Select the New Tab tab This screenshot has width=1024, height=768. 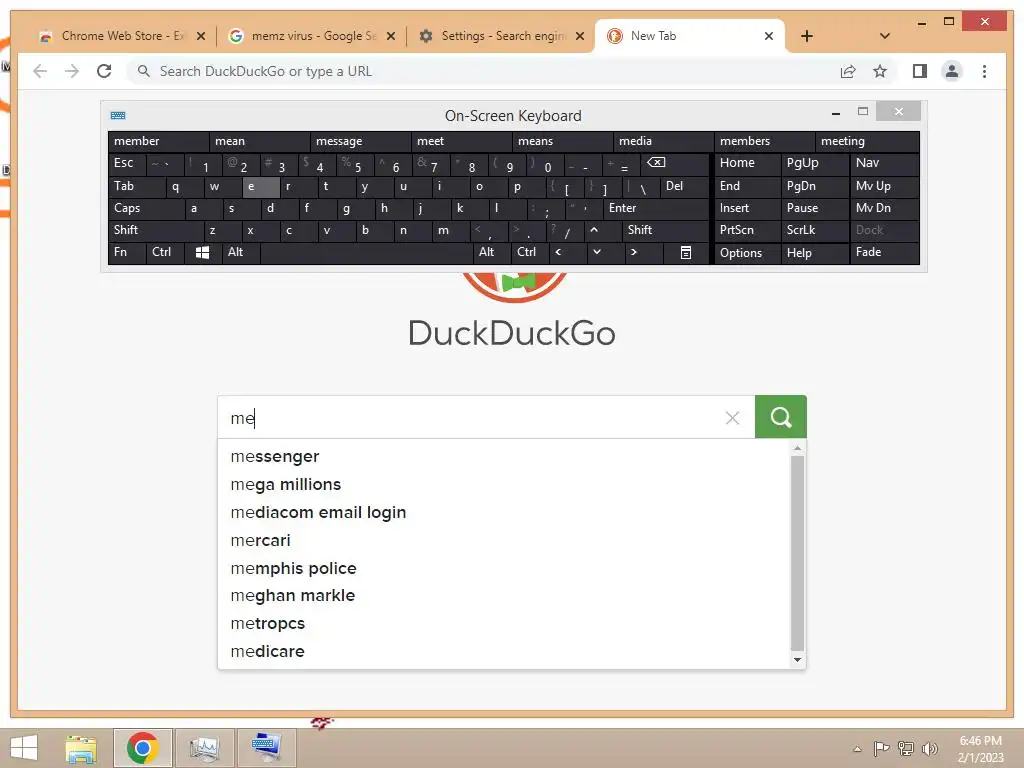coord(690,36)
